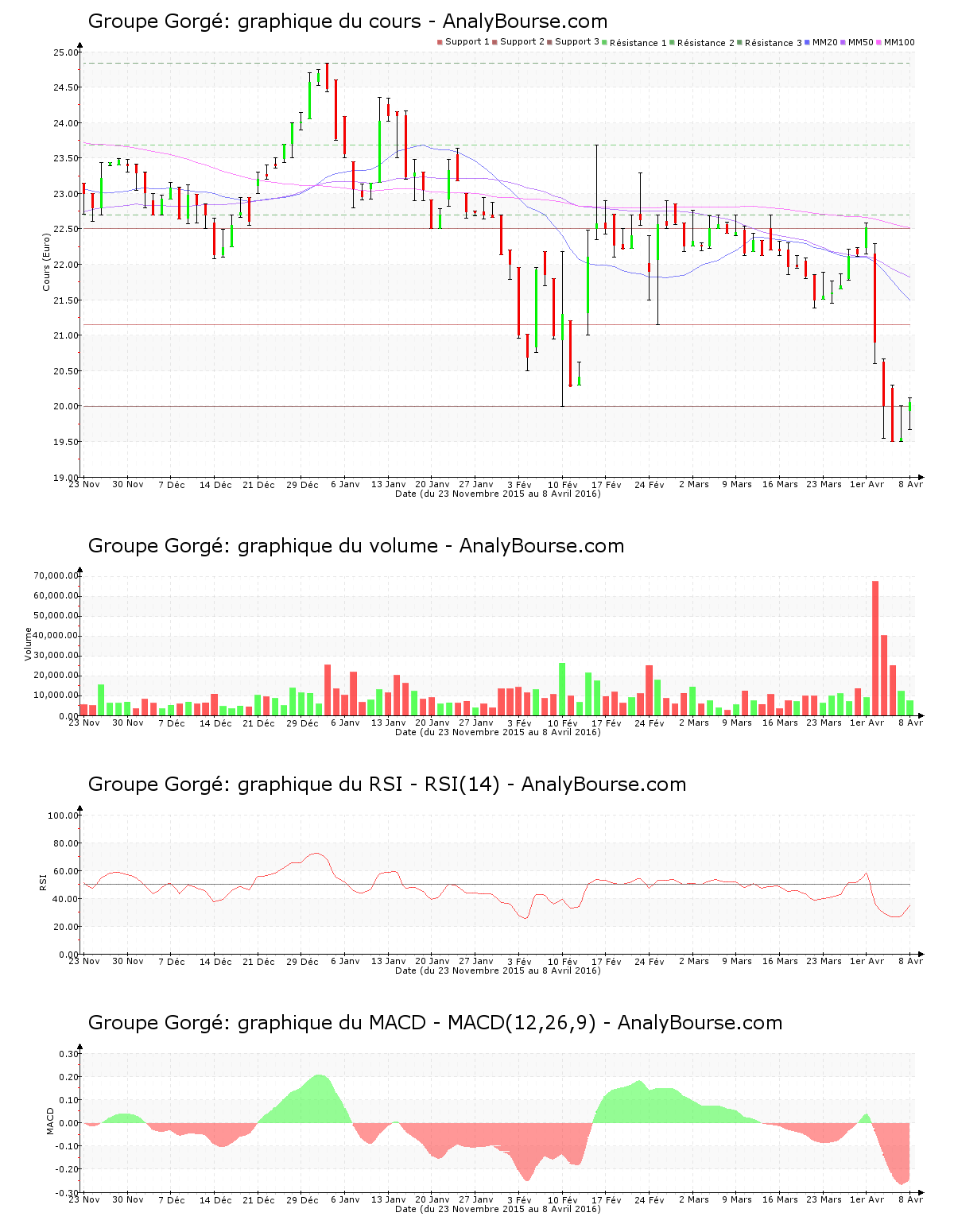Click the 25.00 price axis label
The width and height of the screenshot is (954, 1232).
(66, 52)
